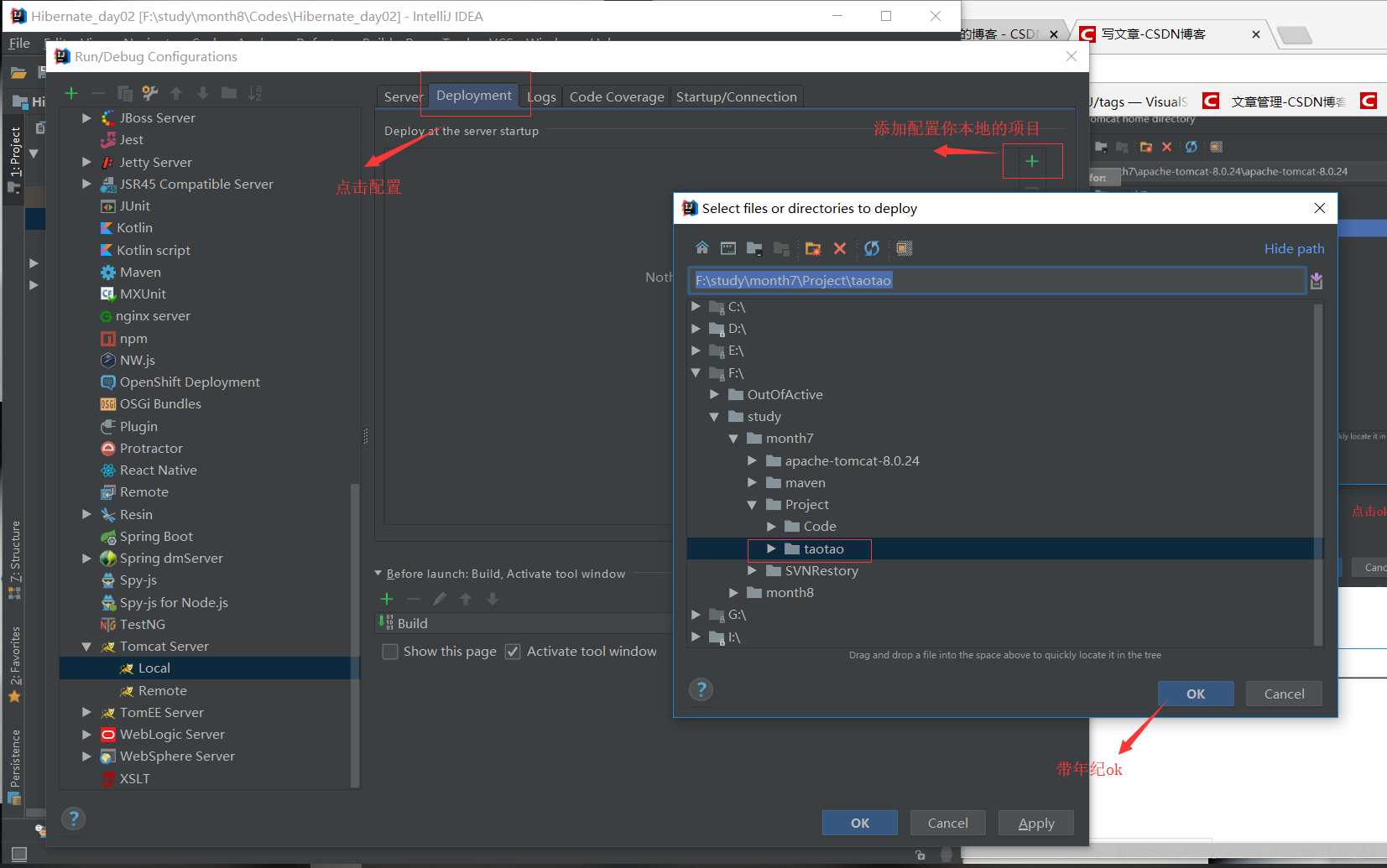Delete selected item red X in file chooser
Image resolution: width=1387 pixels, height=868 pixels.
(x=839, y=248)
